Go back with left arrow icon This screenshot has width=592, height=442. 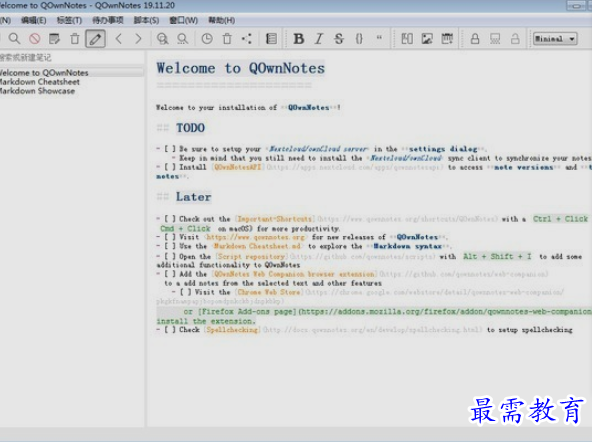(x=119, y=39)
